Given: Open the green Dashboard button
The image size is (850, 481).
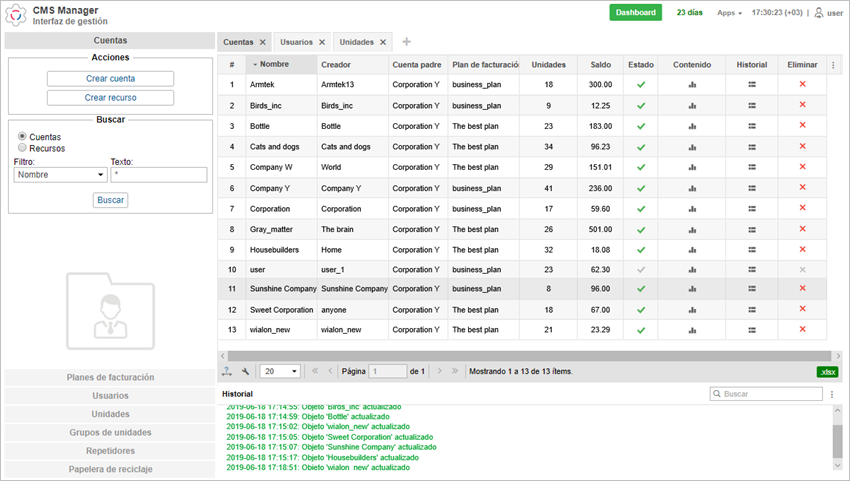Looking at the screenshot, I should [x=635, y=12].
